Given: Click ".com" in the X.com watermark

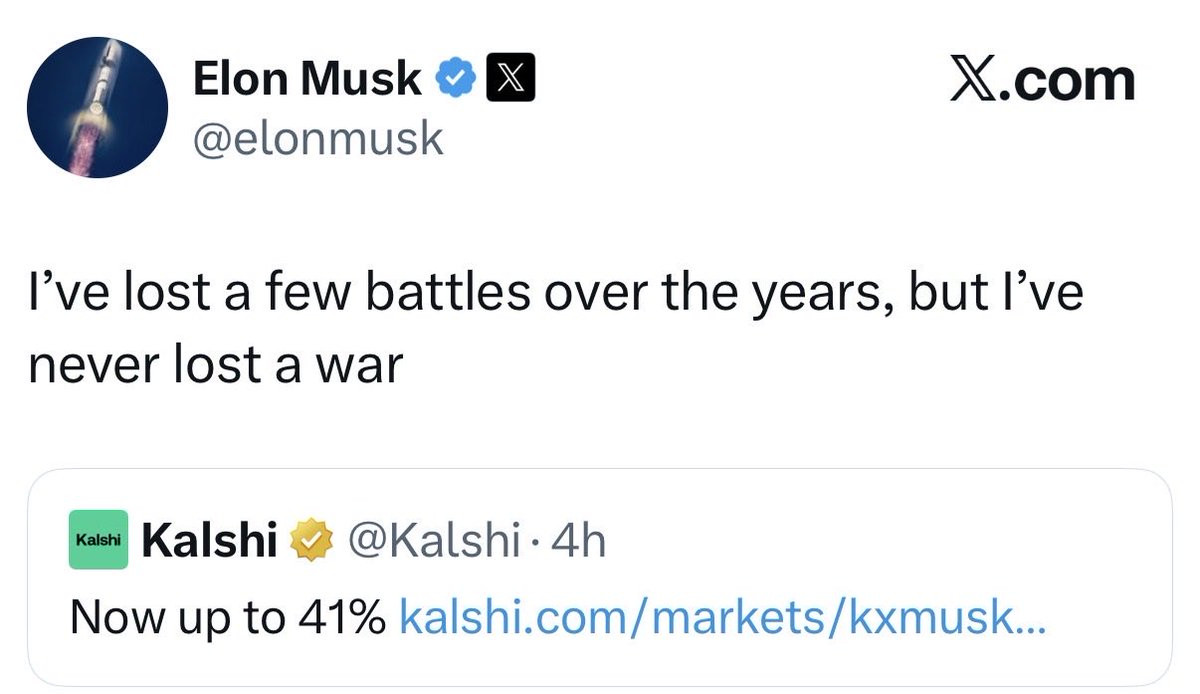Looking at the screenshot, I should 1072,80.
